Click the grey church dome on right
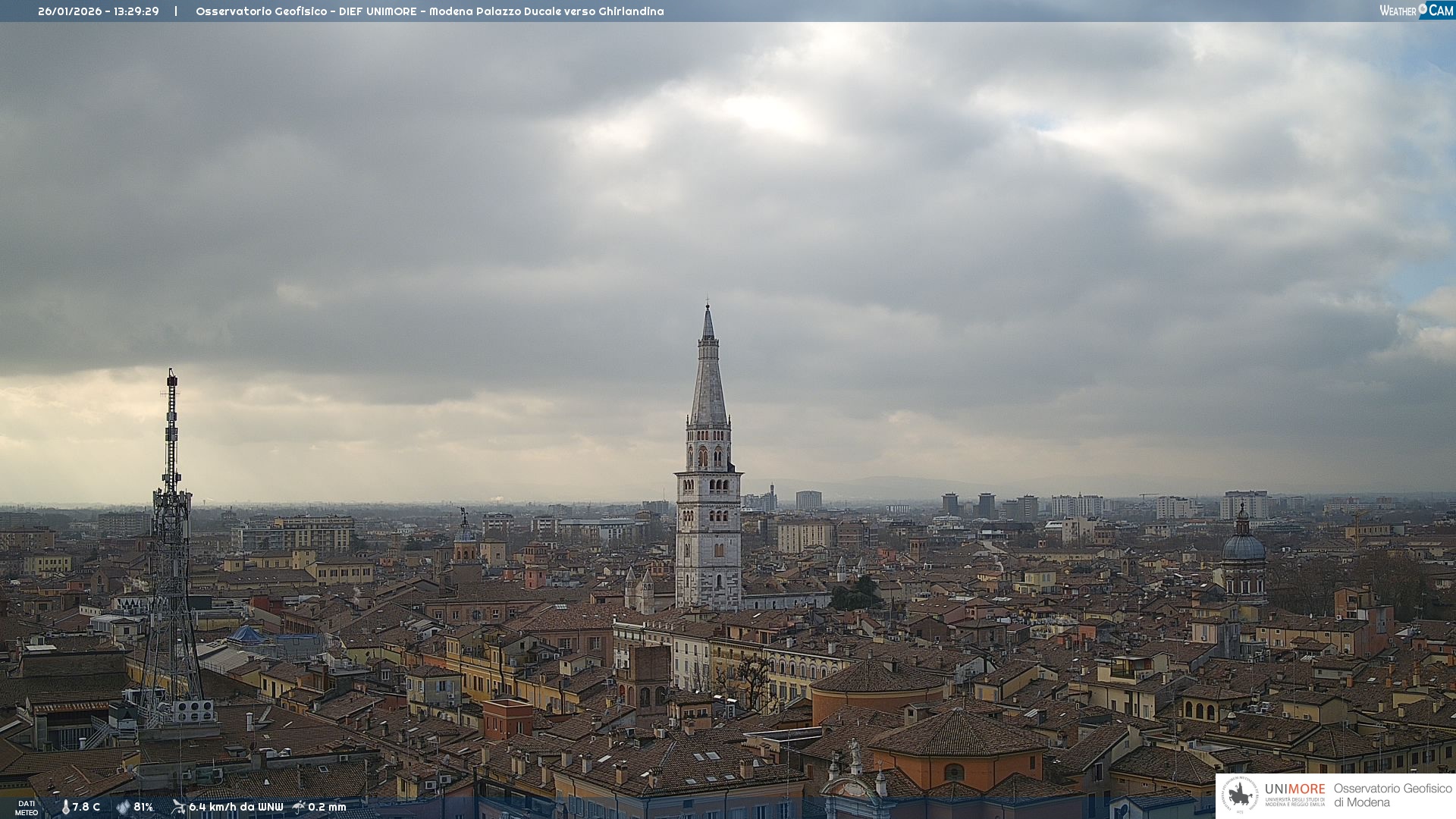The width and height of the screenshot is (1456, 819). [1244, 548]
